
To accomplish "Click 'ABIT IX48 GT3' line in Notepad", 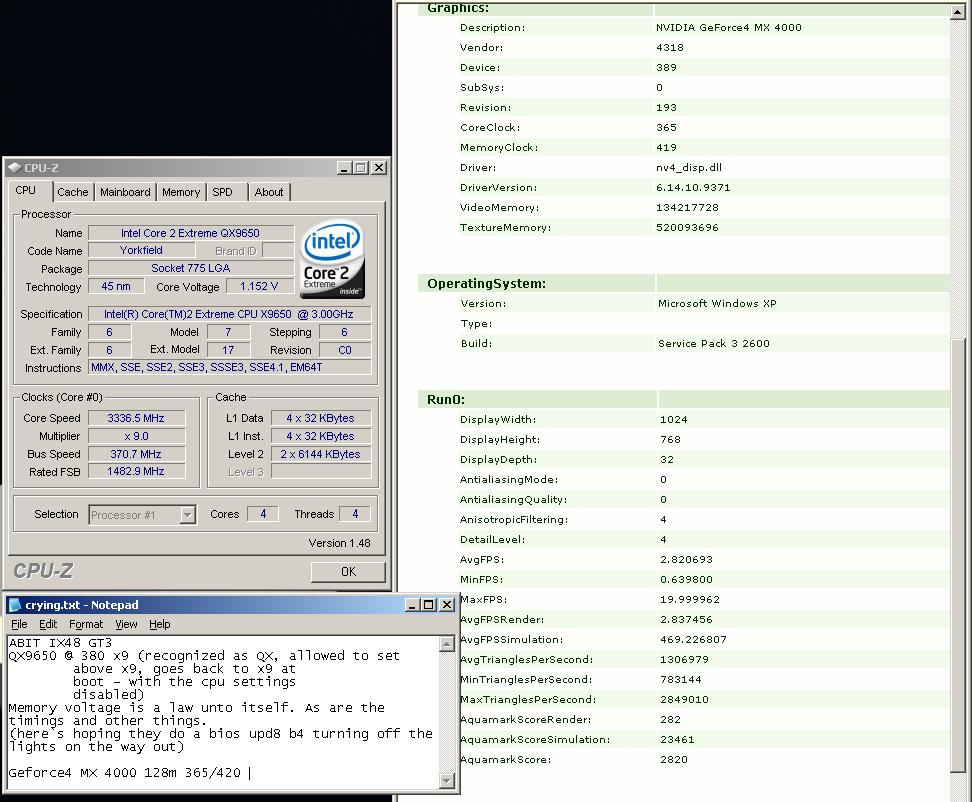I will (60, 643).
